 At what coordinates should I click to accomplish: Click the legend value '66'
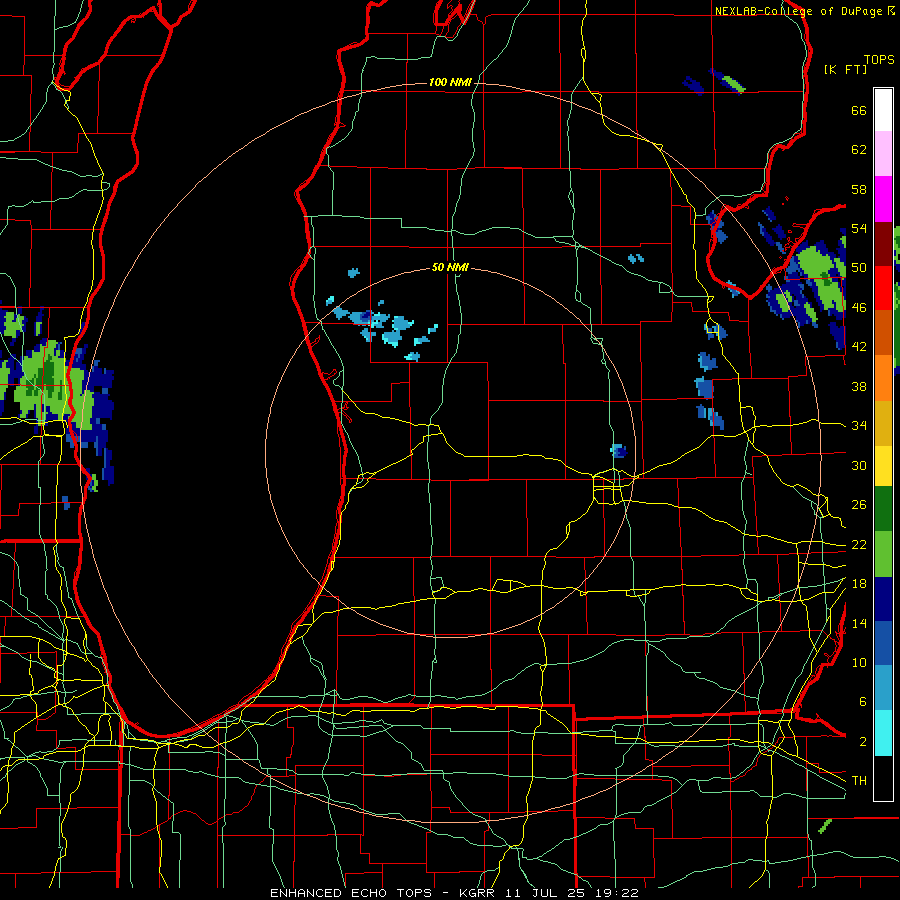(x=859, y=110)
